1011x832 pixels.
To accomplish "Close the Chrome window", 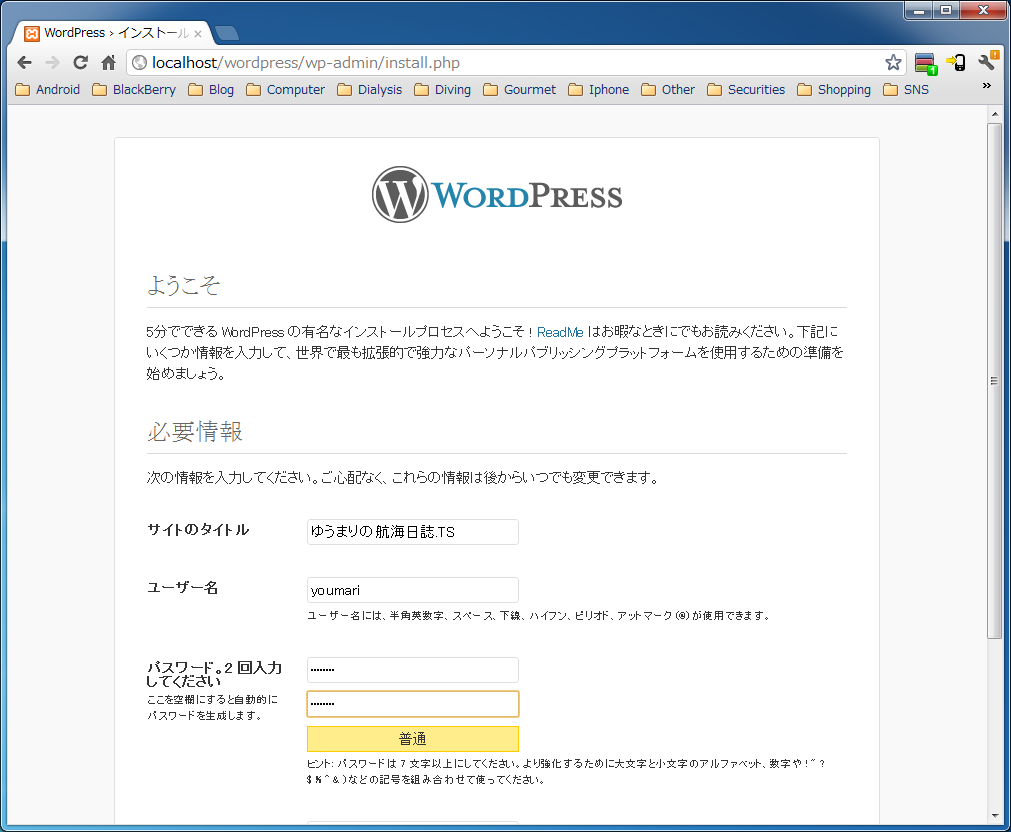I will point(983,10).
